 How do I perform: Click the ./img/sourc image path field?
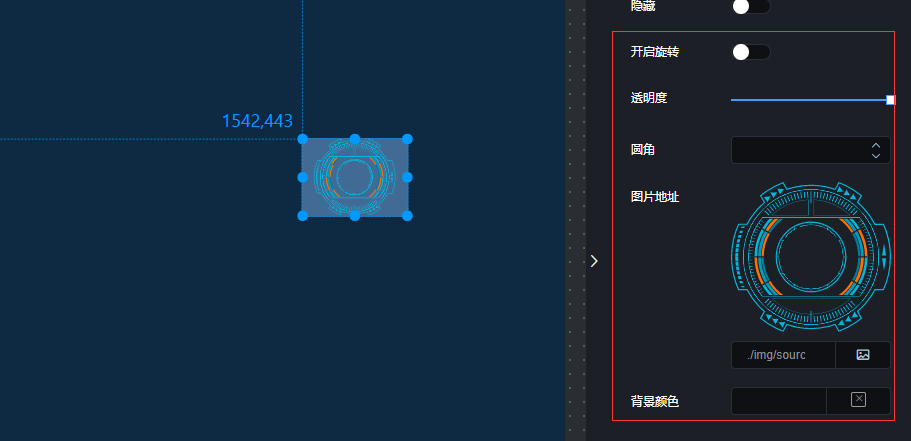(783, 355)
